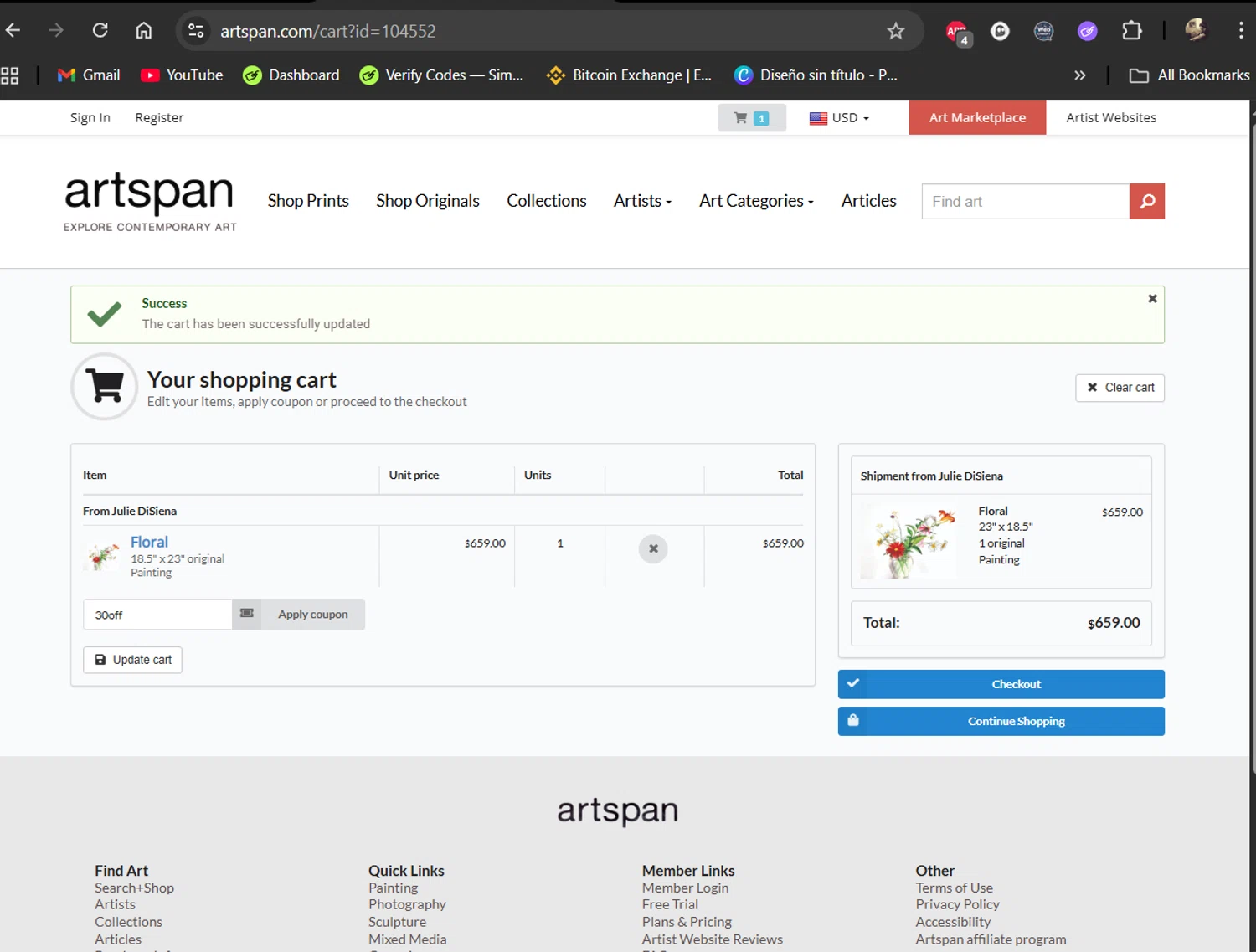Open the Search+Shop footer link
This screenshot has height=952, width=1256.
(x=134, y=888)
